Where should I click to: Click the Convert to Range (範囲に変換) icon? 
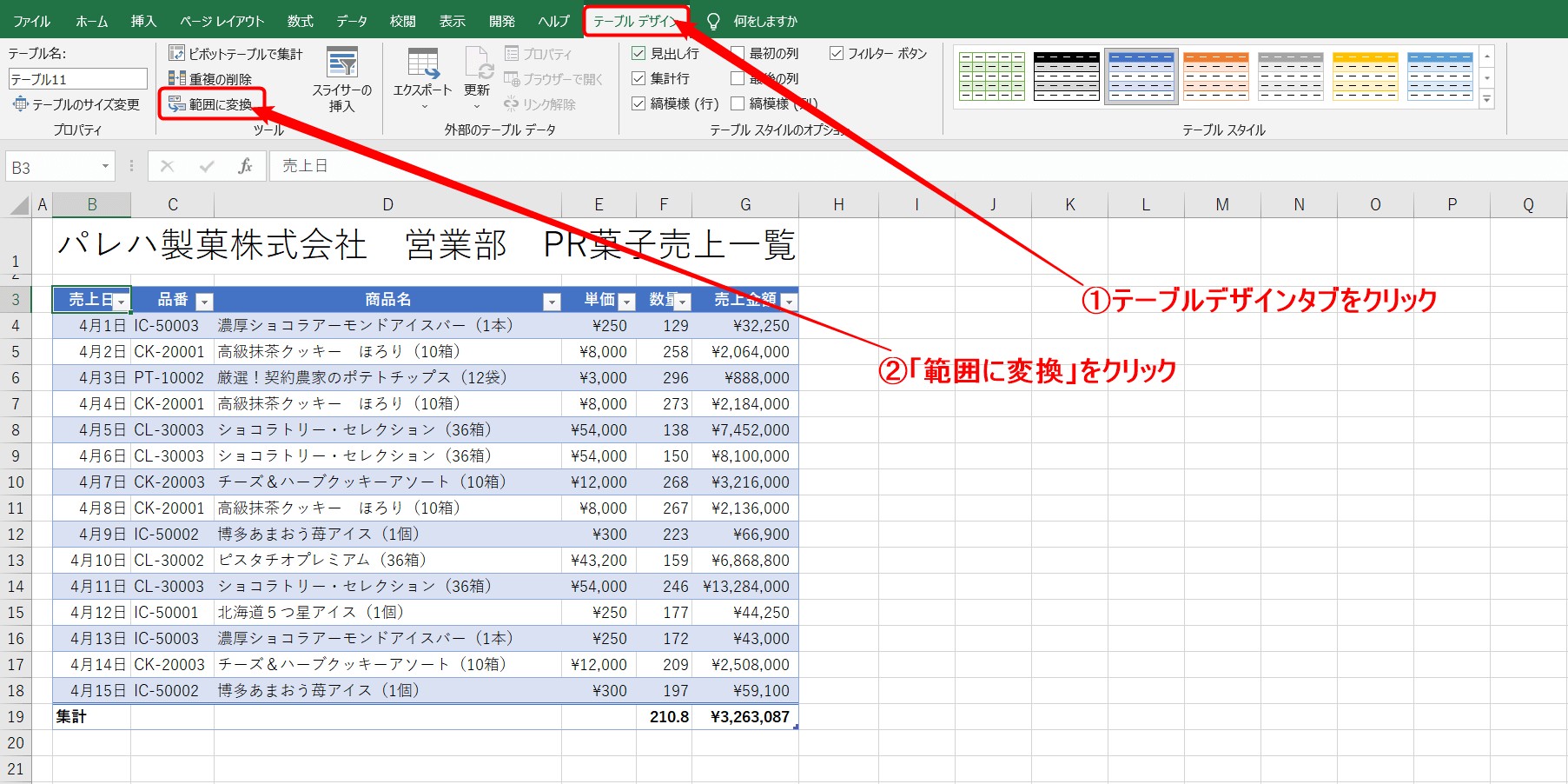pyautogui.click(x=176, y=104)
